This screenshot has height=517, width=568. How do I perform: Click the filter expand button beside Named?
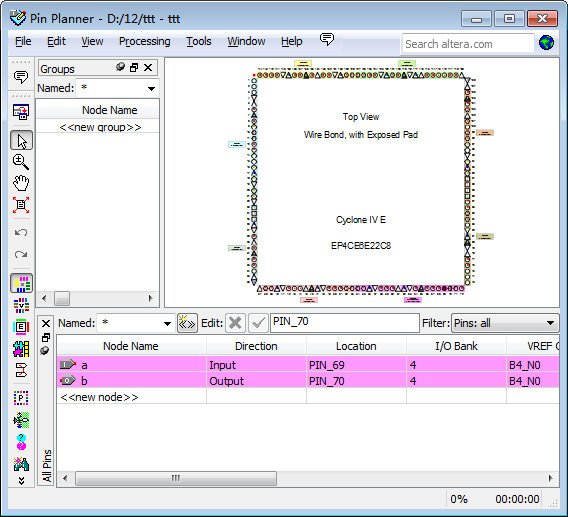click(187, 323)
